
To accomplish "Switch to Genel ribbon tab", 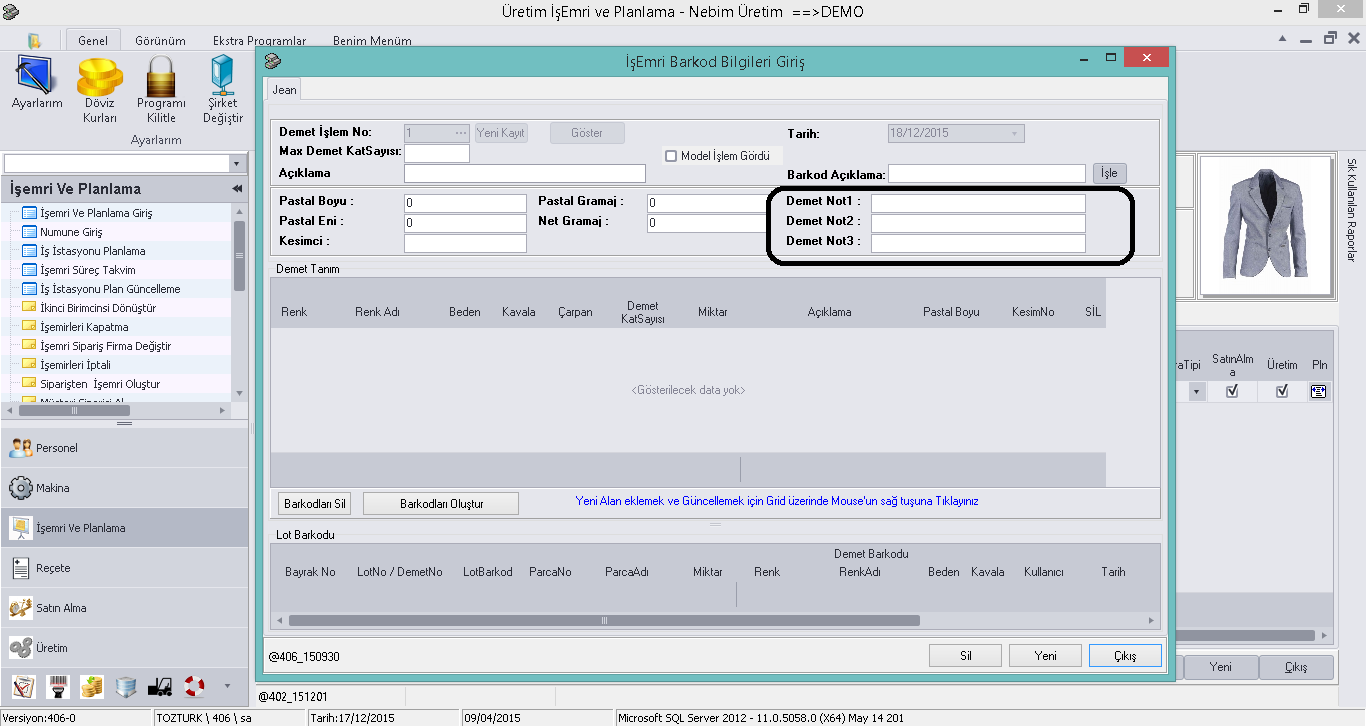I will click(x=93, y=41).
